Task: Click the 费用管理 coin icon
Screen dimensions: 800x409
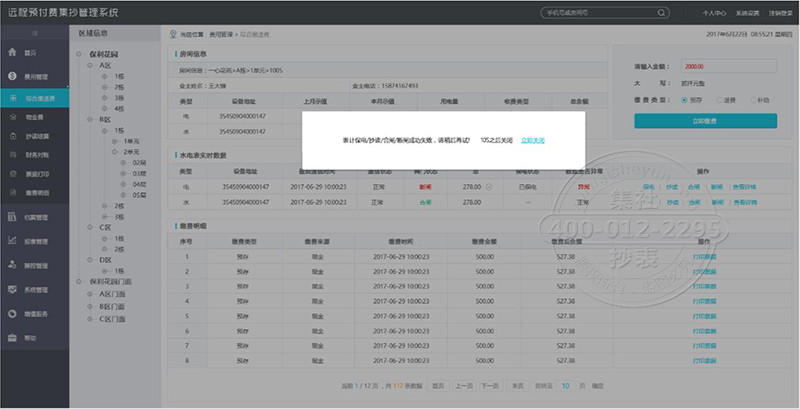Action: pos(10,76)
